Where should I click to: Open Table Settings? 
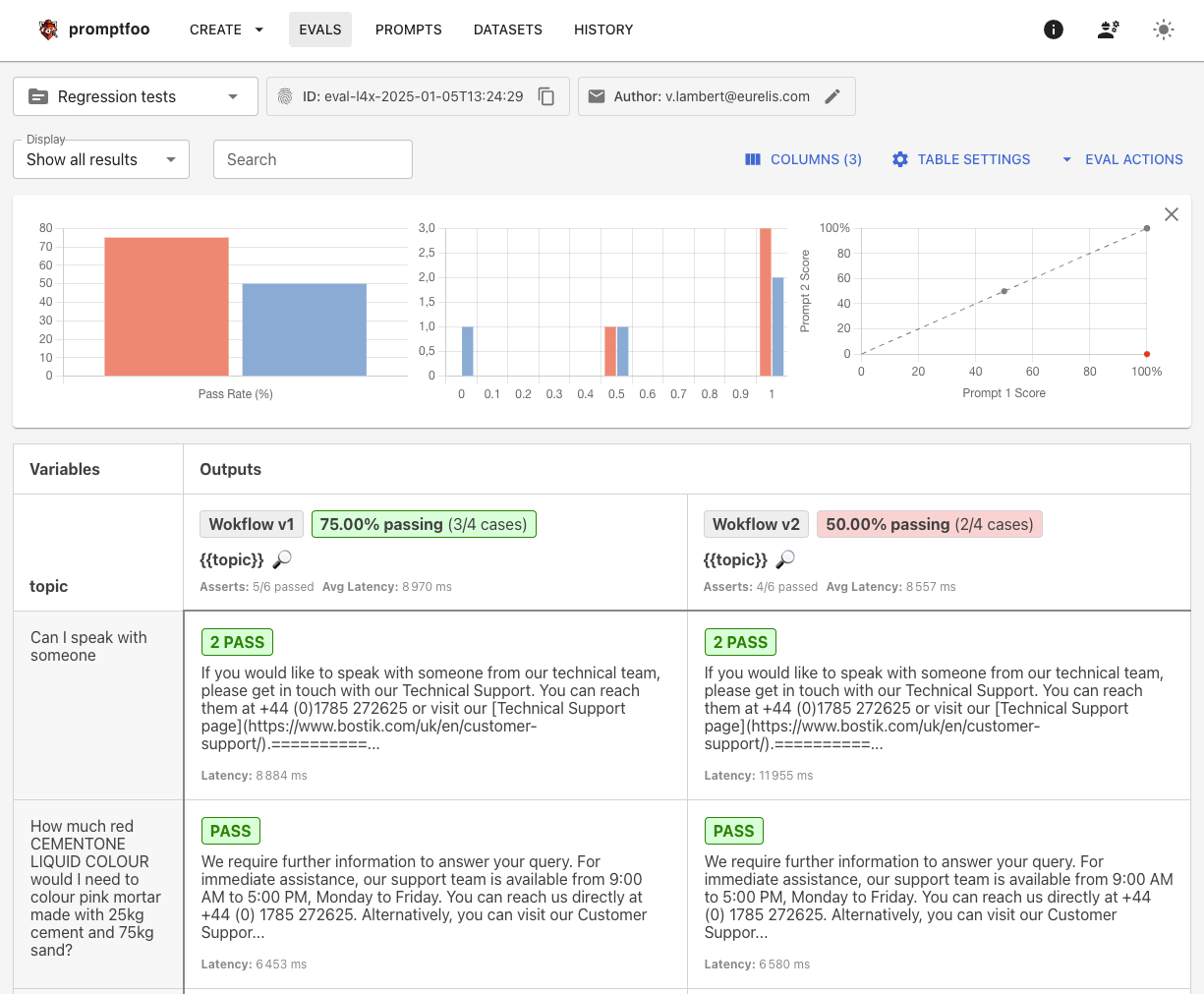961,159
